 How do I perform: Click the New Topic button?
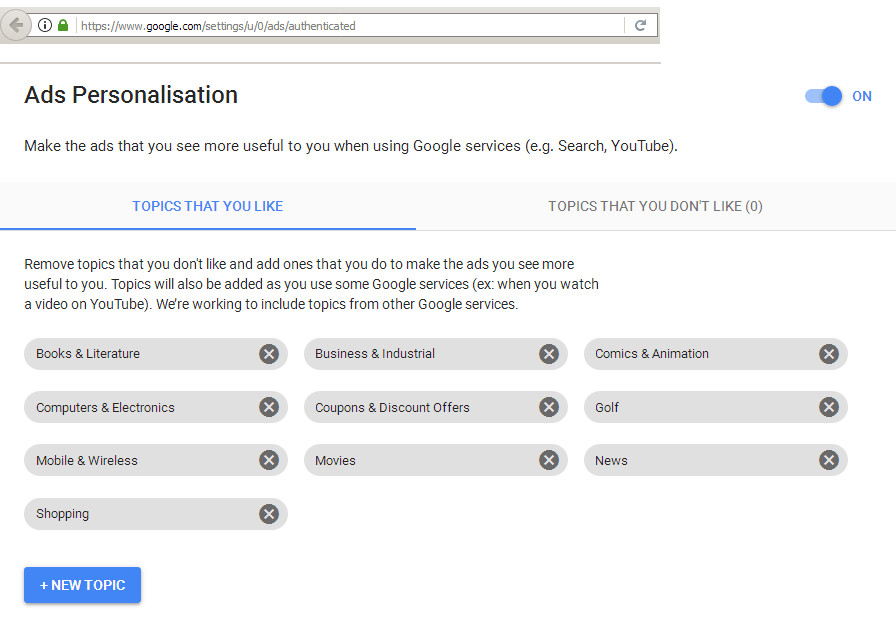(x=82, y=585)
